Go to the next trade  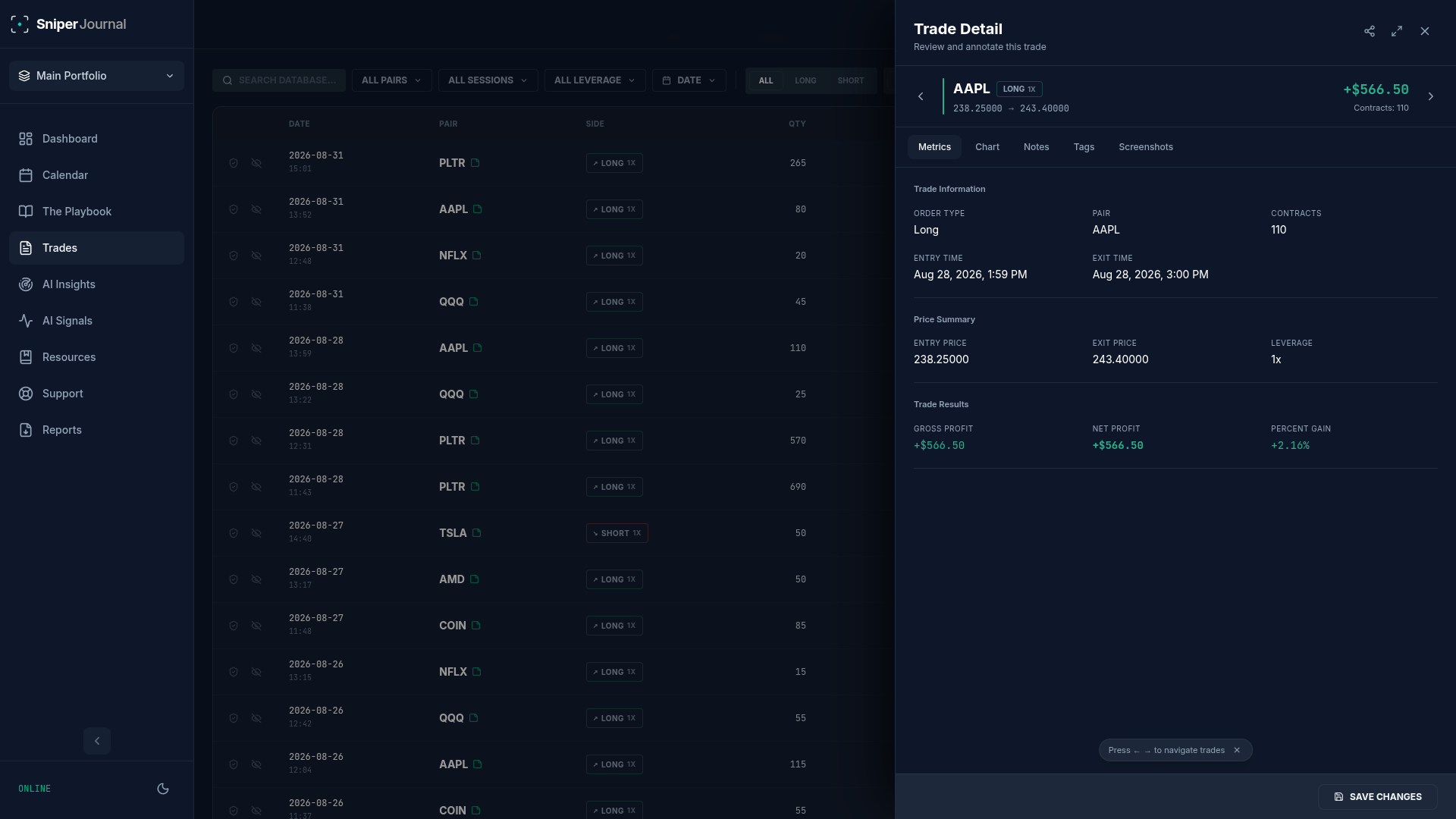click(1431, 96)
